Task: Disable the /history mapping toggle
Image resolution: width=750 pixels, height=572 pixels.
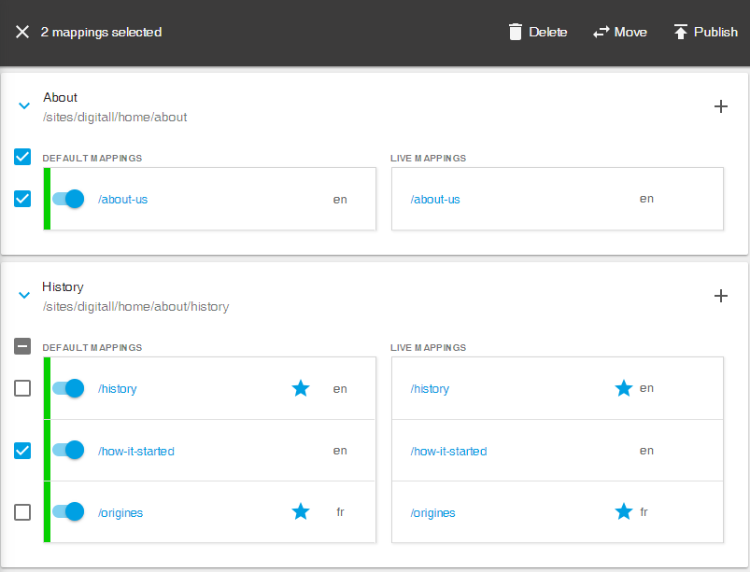Action: tap(68, 388)
